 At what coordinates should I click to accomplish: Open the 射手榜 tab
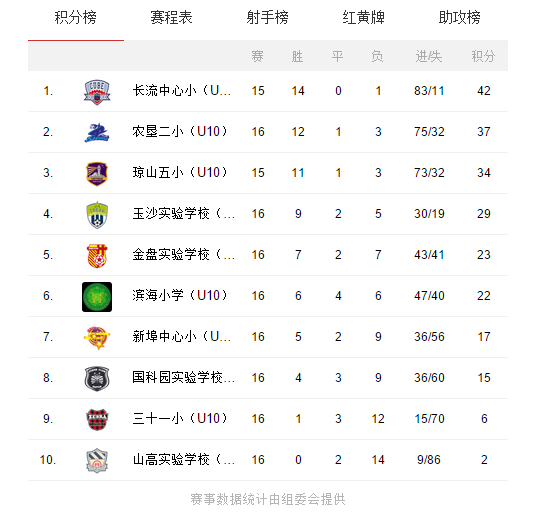(x=267, y=17)
